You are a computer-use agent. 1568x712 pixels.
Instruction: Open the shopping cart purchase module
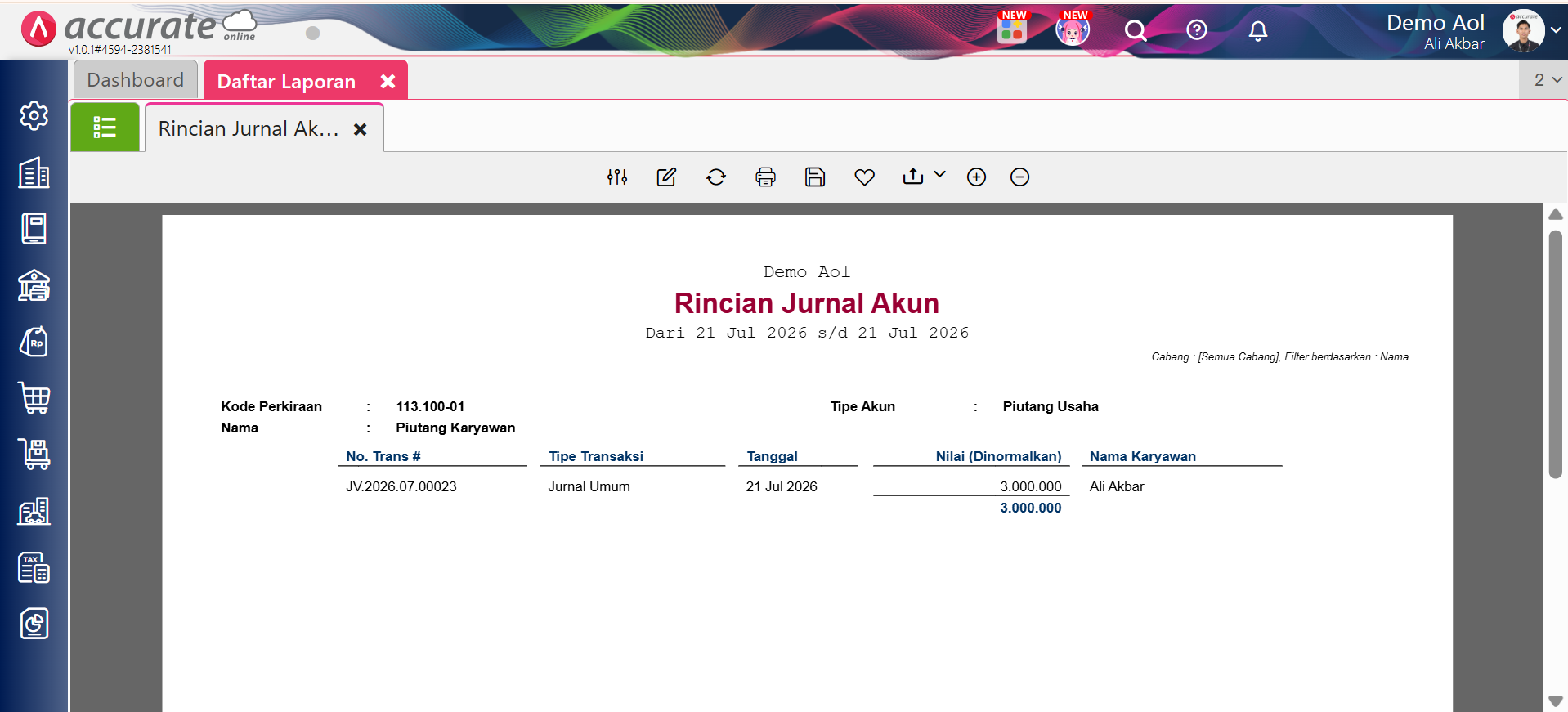point(34,398)
